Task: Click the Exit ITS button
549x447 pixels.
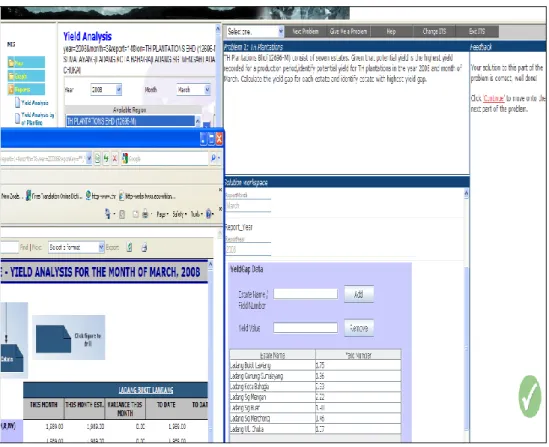Action: pos(477,32)
